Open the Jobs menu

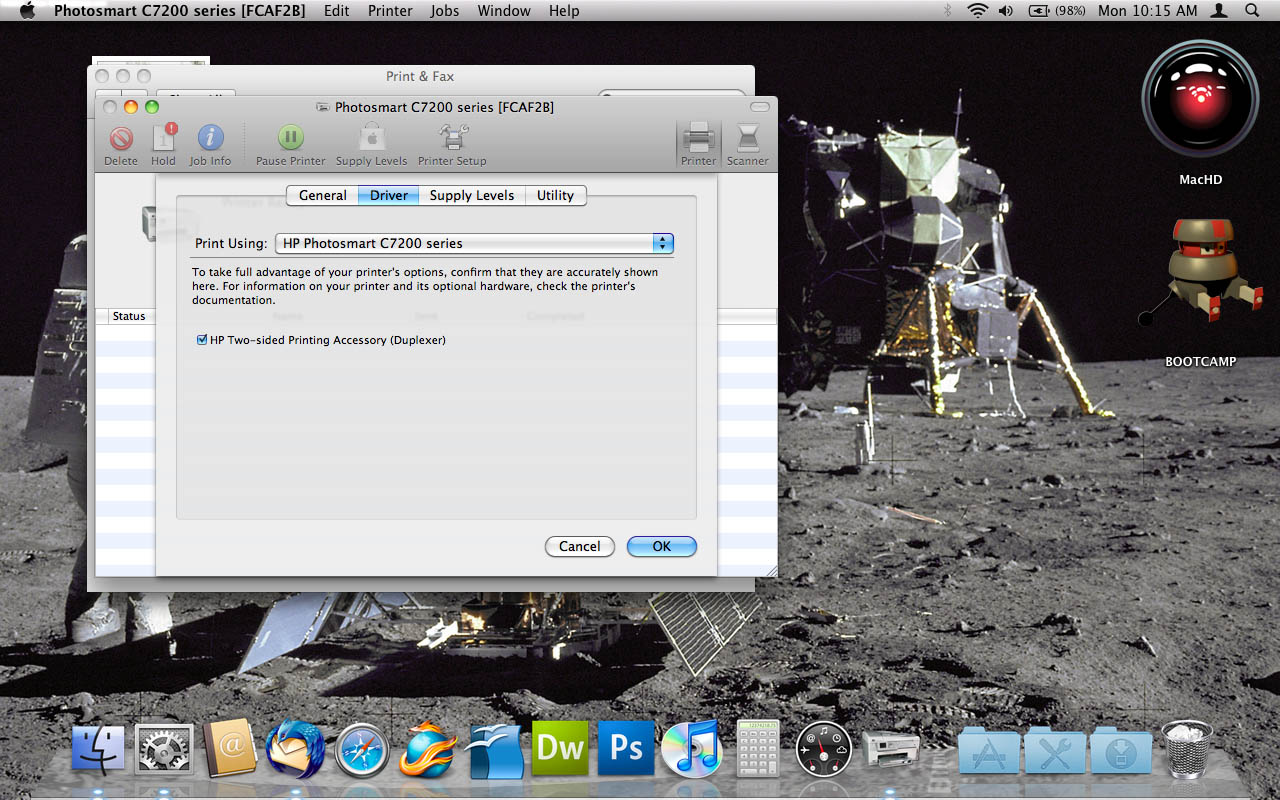click(x=445, y=10)
